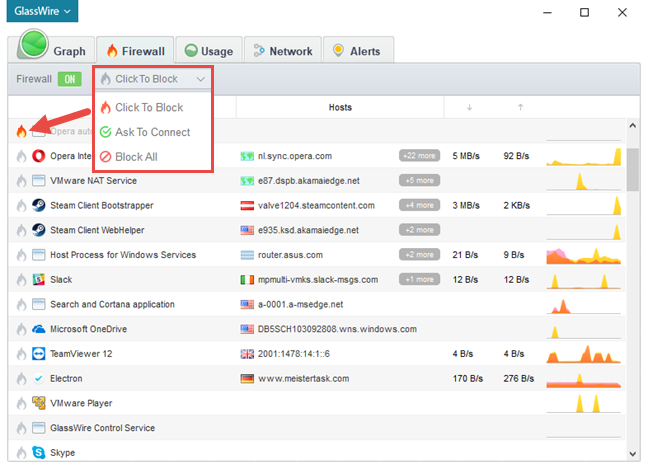This screenshot has height=469, width=648.
Task: Block Host Process for Windows Services flame
Action: [21, 255]
